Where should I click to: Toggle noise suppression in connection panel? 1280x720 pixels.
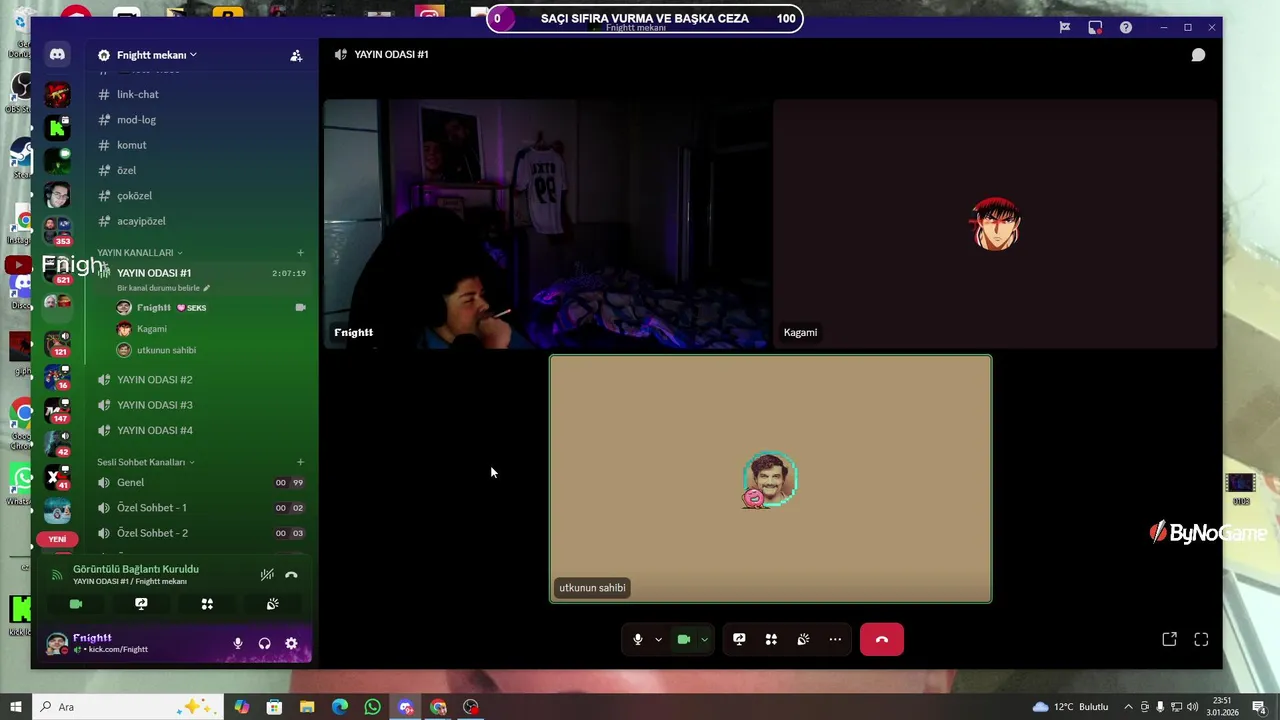(267, 575)
